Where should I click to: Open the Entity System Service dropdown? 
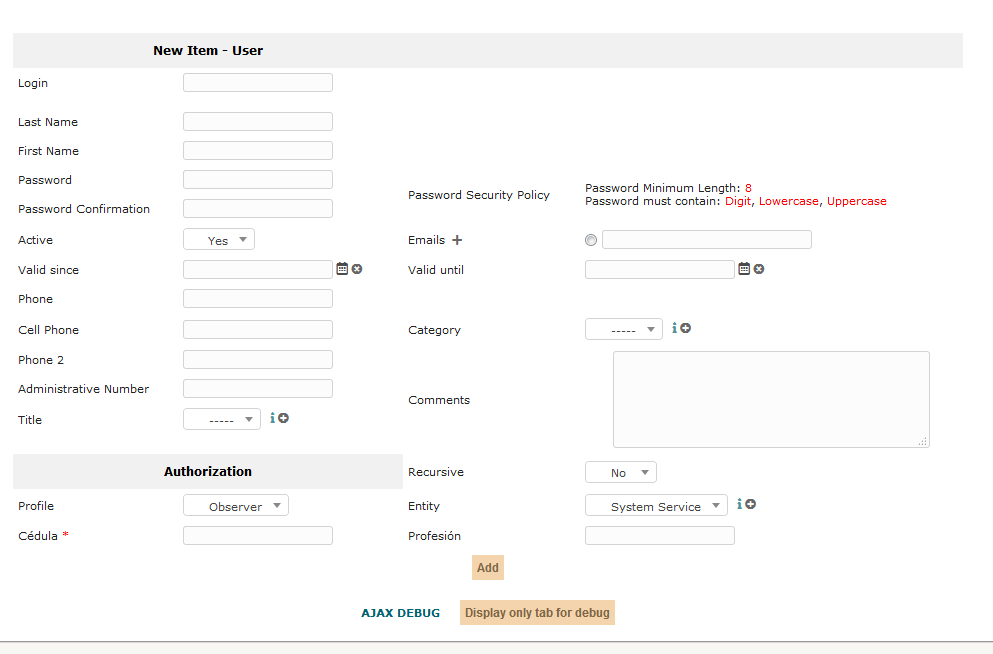click(x=656, y=505)
